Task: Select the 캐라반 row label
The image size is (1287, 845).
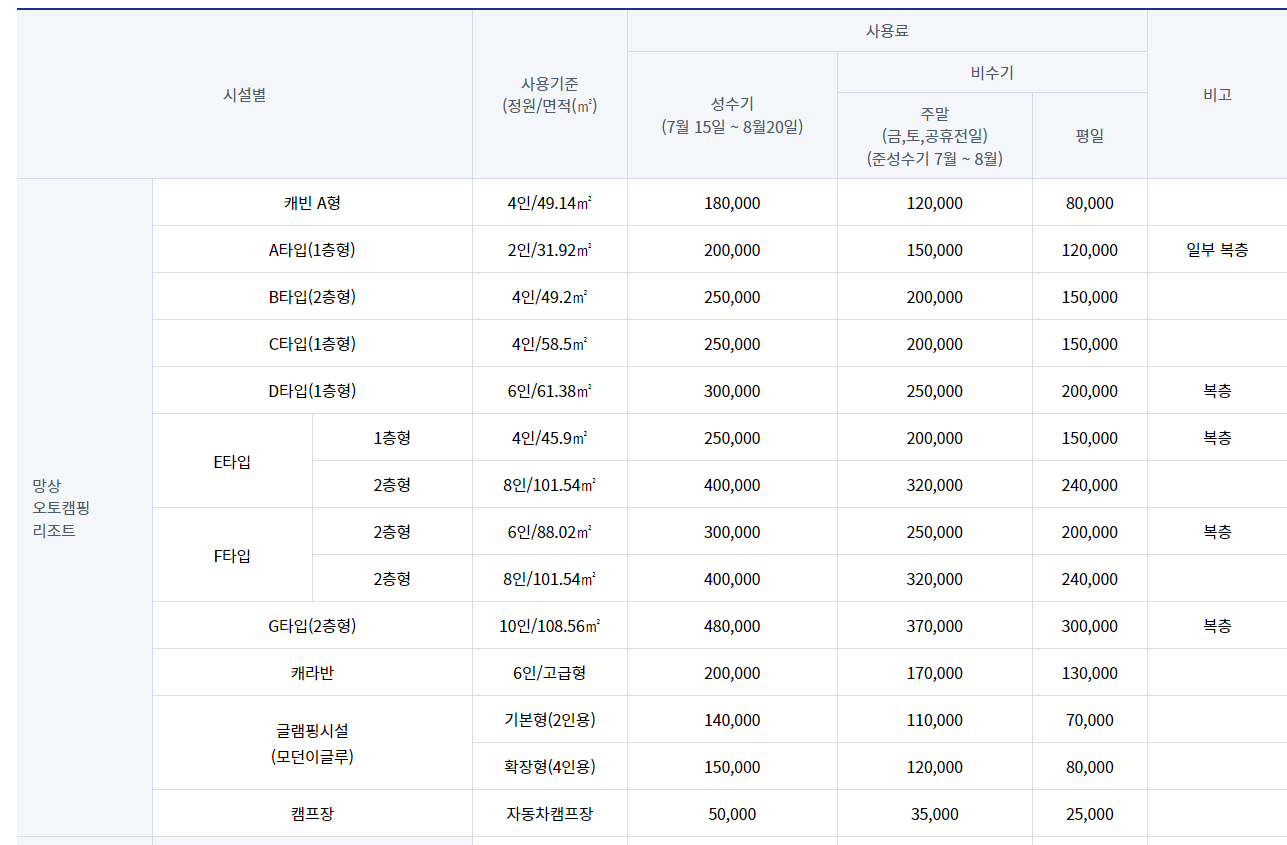Action: [310, 672]
